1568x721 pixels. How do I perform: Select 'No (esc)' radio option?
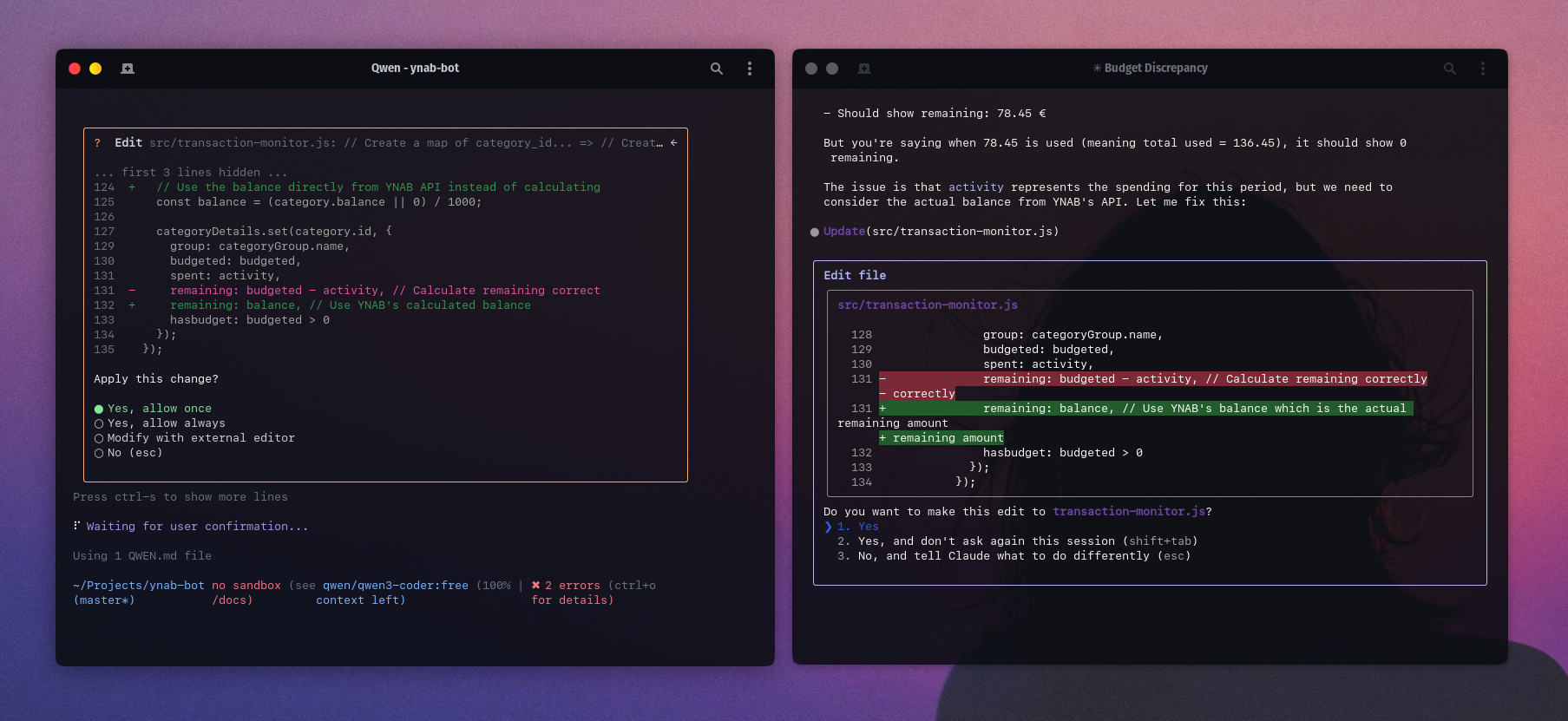click(128, 453)
